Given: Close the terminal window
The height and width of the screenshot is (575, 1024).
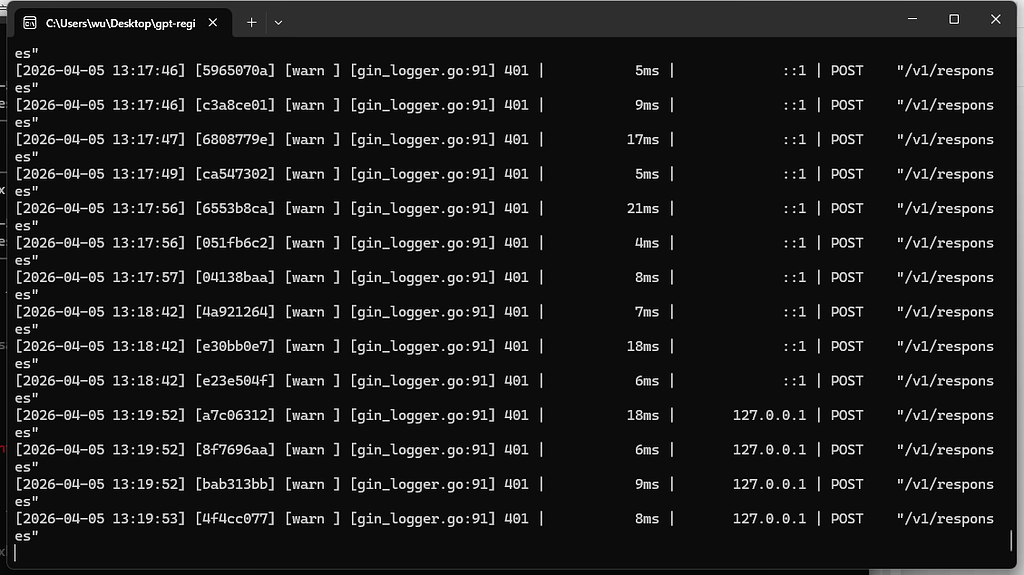Looking at the screenshot, I should click(995, 19).
